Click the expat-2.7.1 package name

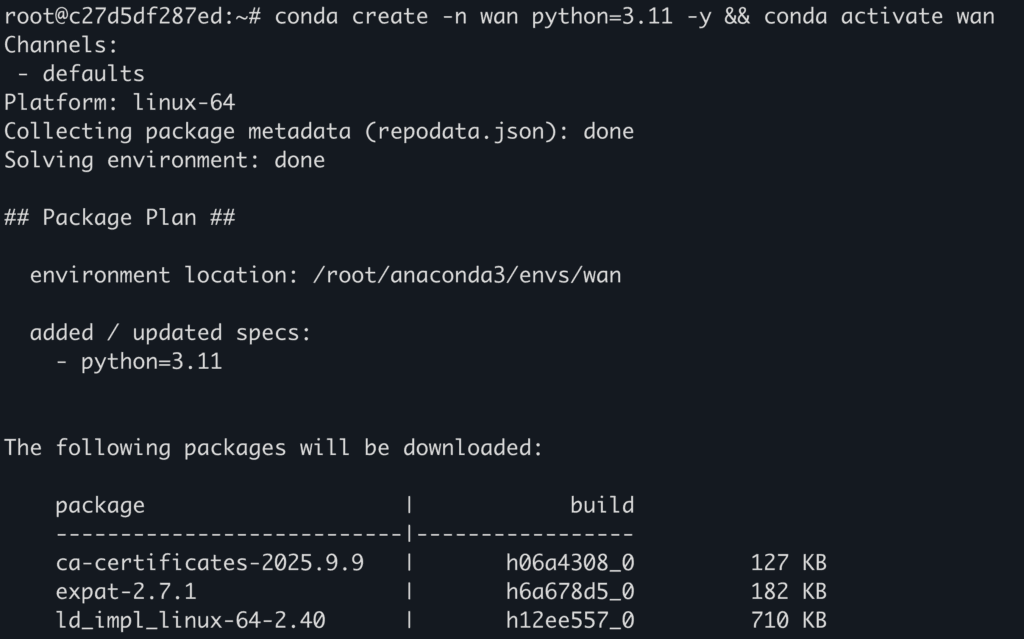tap(125, 592)
